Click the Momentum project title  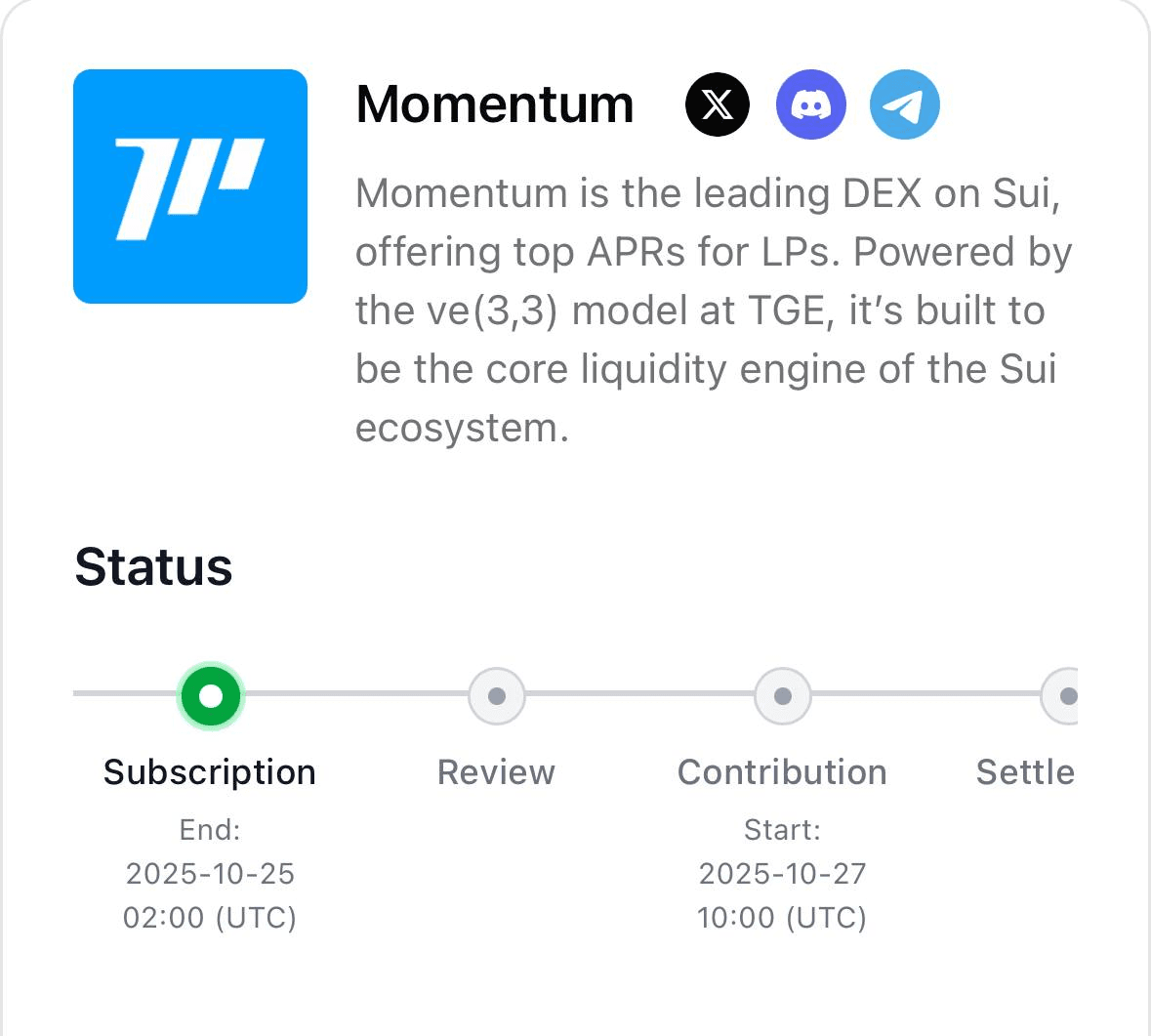pyautogui.click(x=495, y=104)
